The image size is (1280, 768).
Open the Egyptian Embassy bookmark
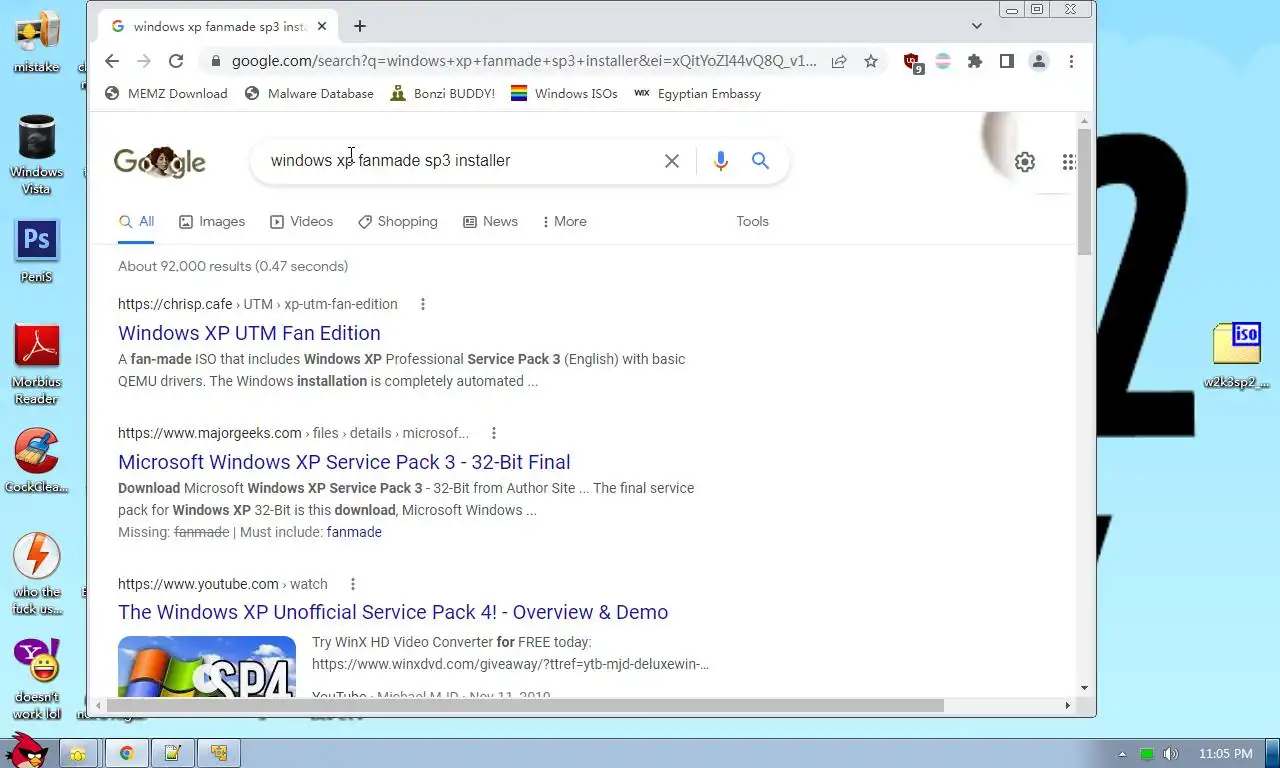coord(697,93)
